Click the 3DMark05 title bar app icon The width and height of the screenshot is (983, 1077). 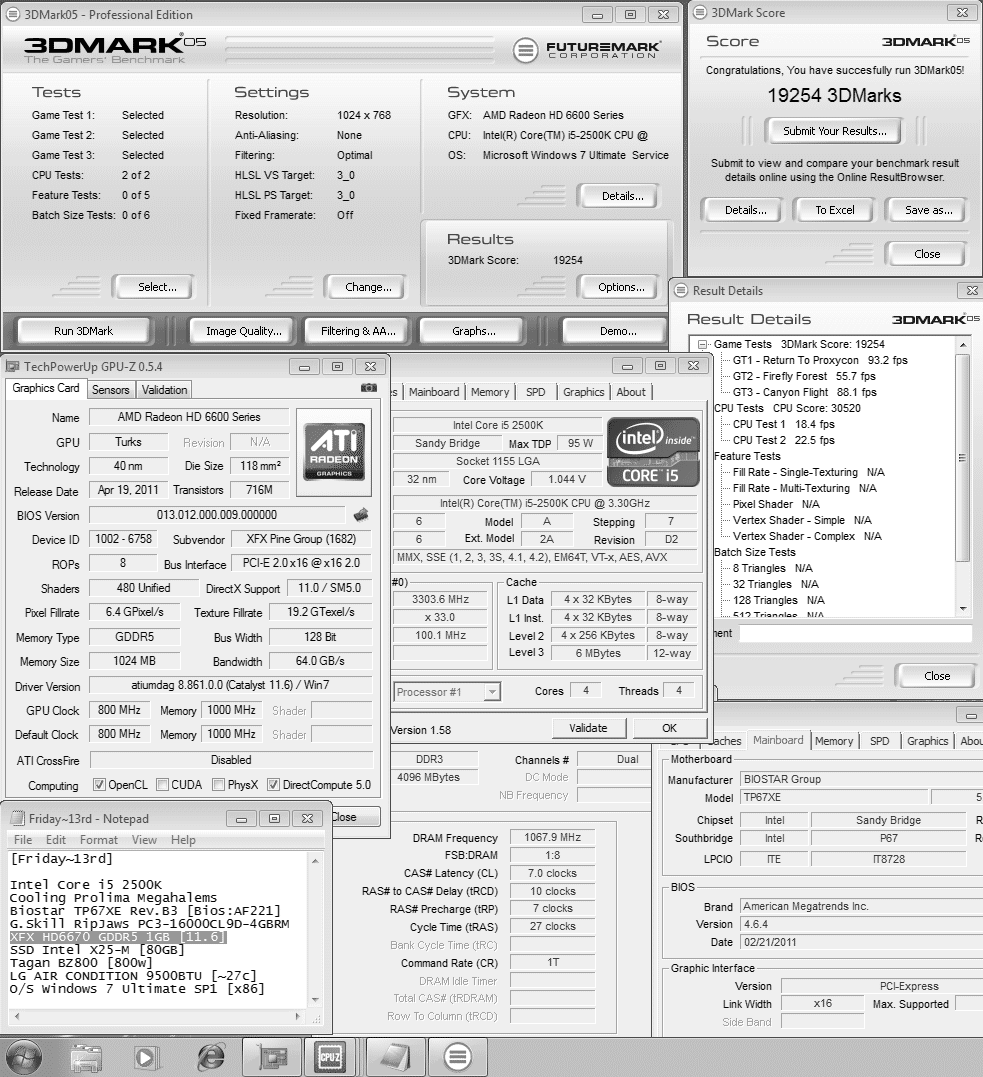tap(12, 14)
